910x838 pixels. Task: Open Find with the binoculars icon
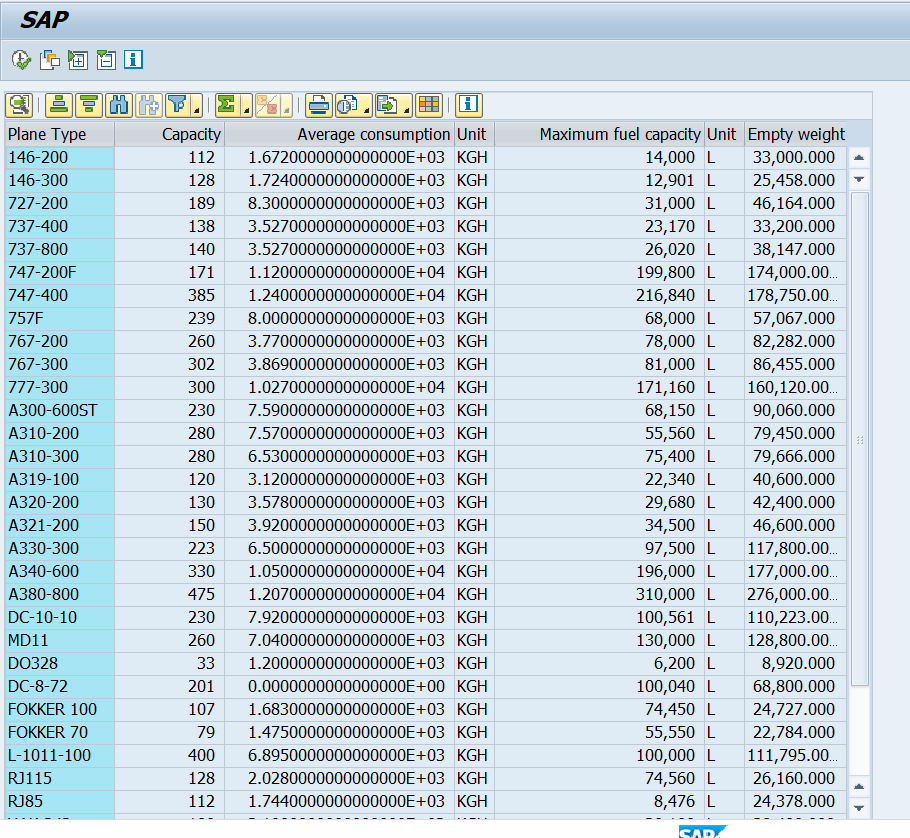coord(119,105)
